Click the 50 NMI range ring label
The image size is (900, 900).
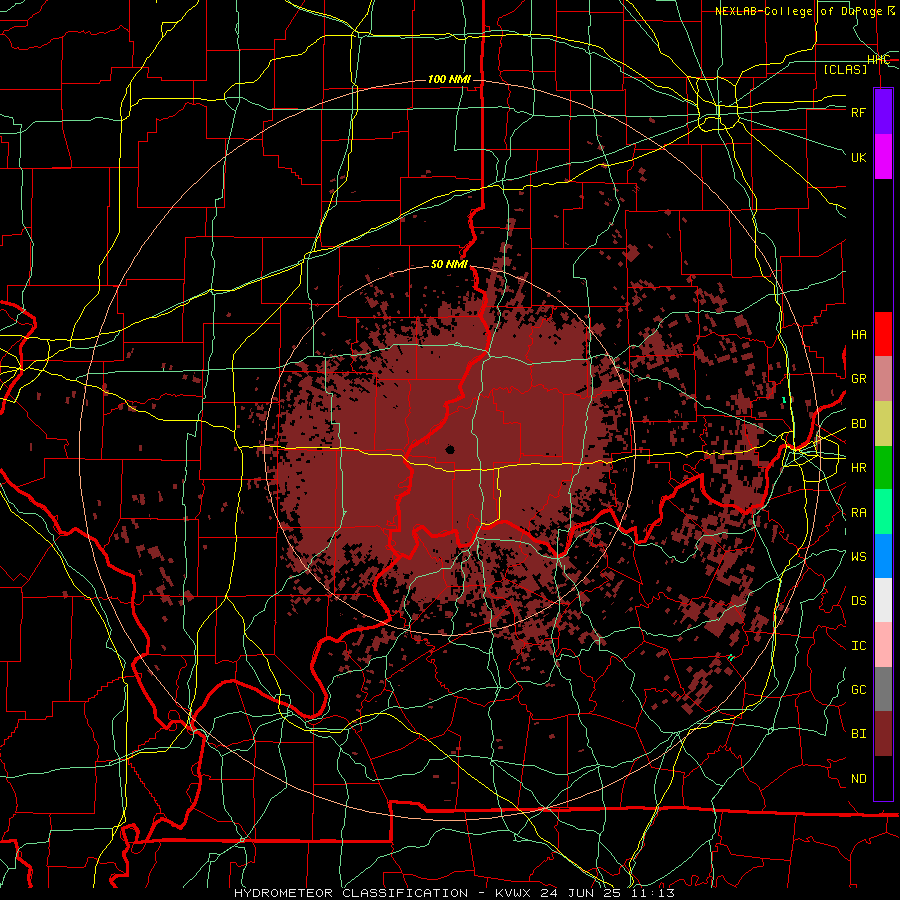[x=449, y=264]
